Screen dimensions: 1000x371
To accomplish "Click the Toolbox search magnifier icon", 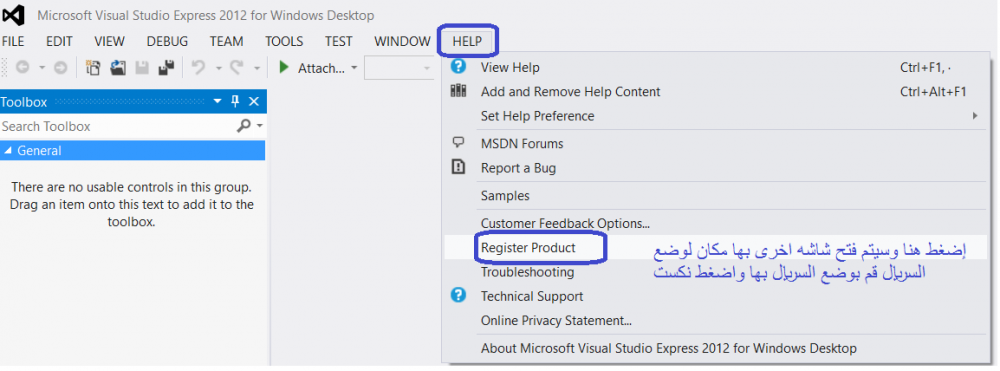I will click(244, 126).
